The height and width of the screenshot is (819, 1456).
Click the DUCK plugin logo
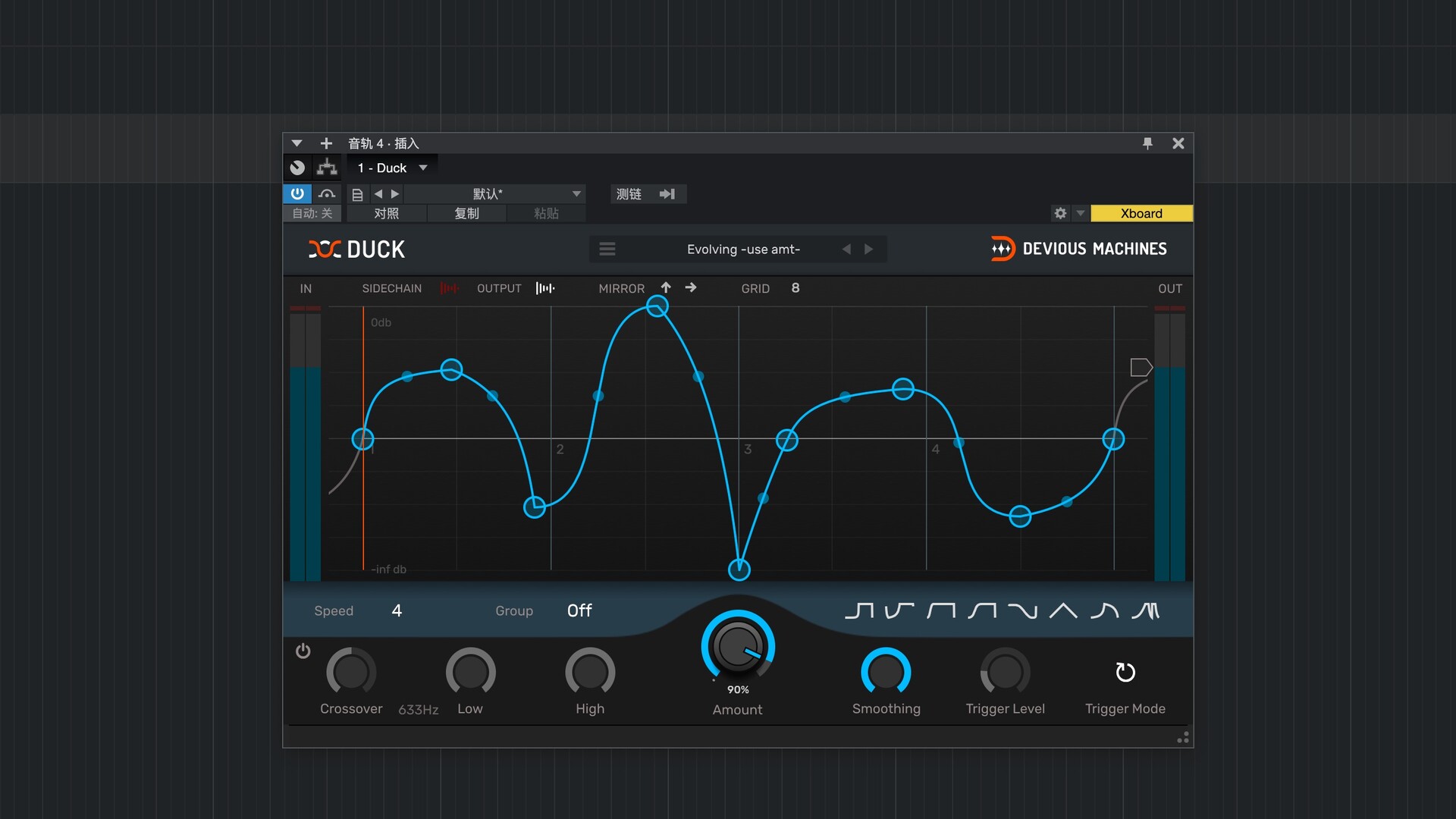pyautogui.click(x=356, y=249)
